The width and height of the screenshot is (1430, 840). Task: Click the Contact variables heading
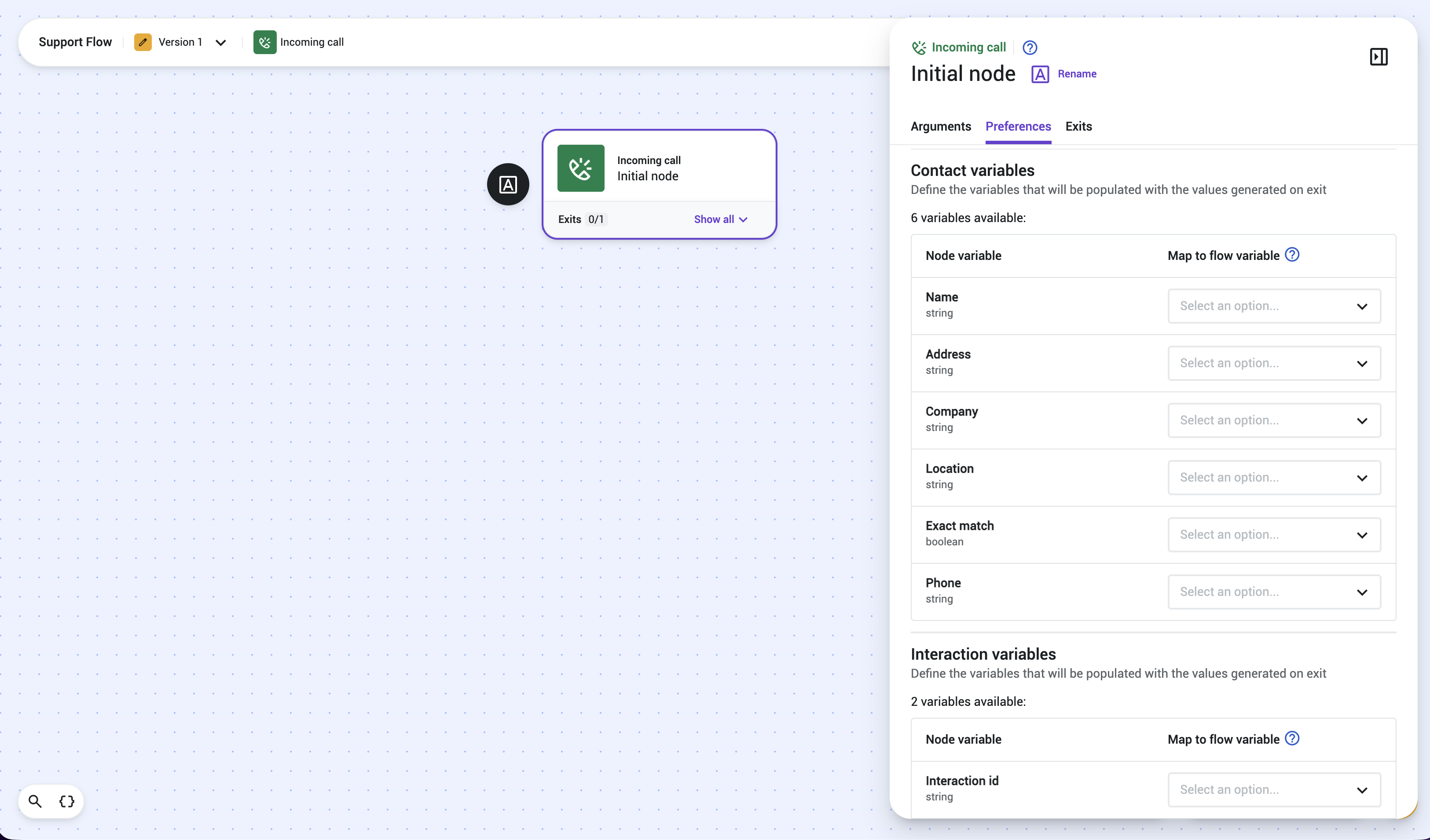(x=972, y=170)
